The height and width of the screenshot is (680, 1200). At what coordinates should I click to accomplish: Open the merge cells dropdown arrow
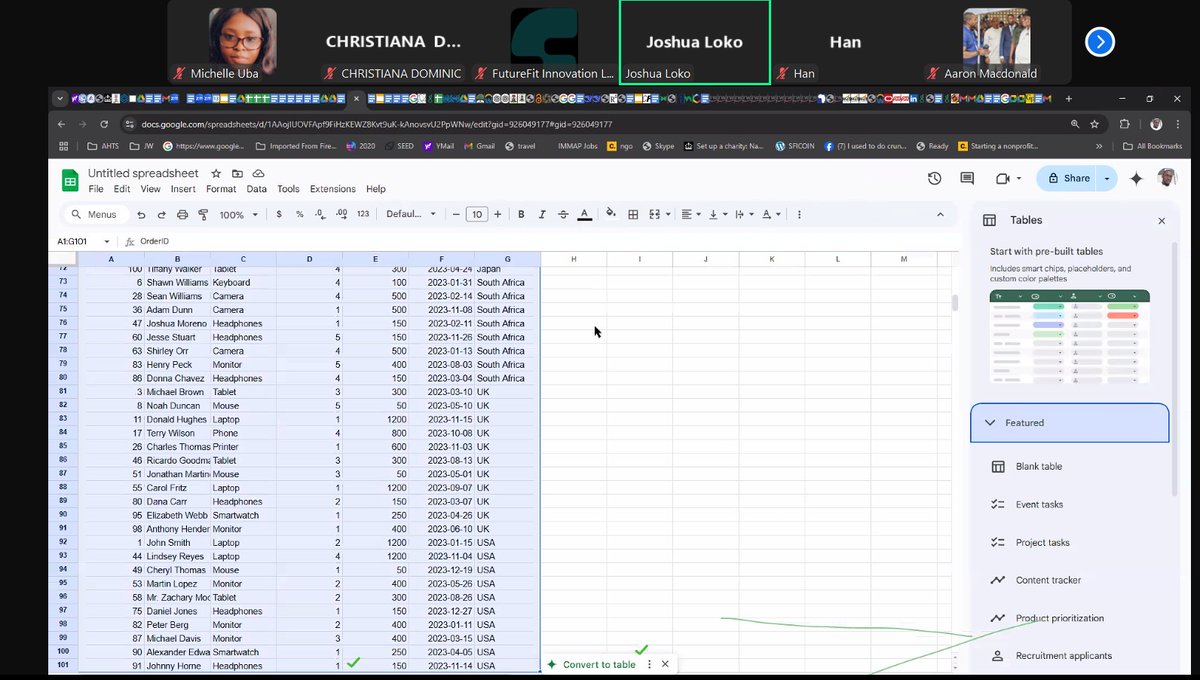tap(669, 214)
